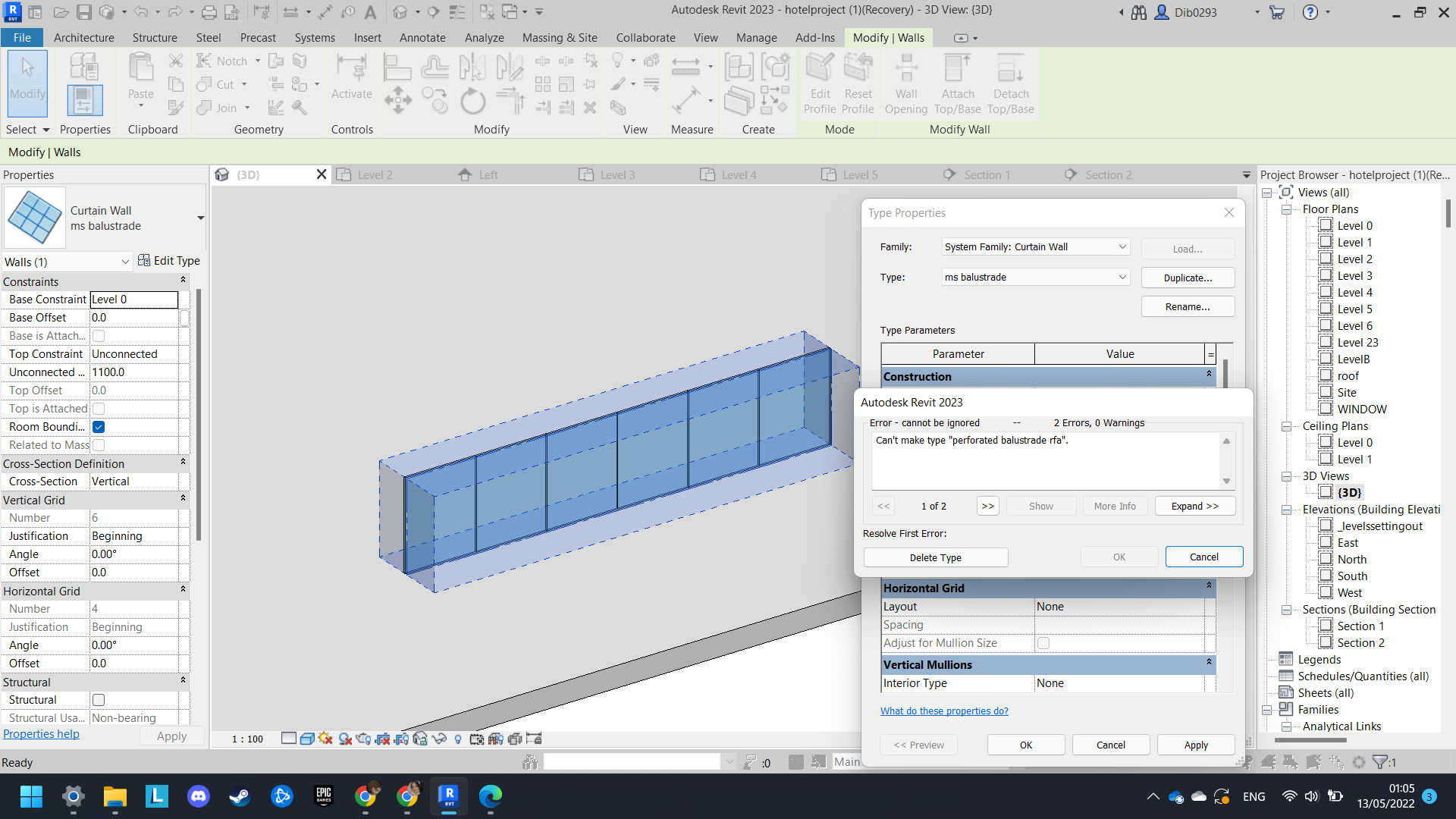Toggle Adjust for Mullion Size checkbox
The image size is (1456, 819).
point(1043,643)
